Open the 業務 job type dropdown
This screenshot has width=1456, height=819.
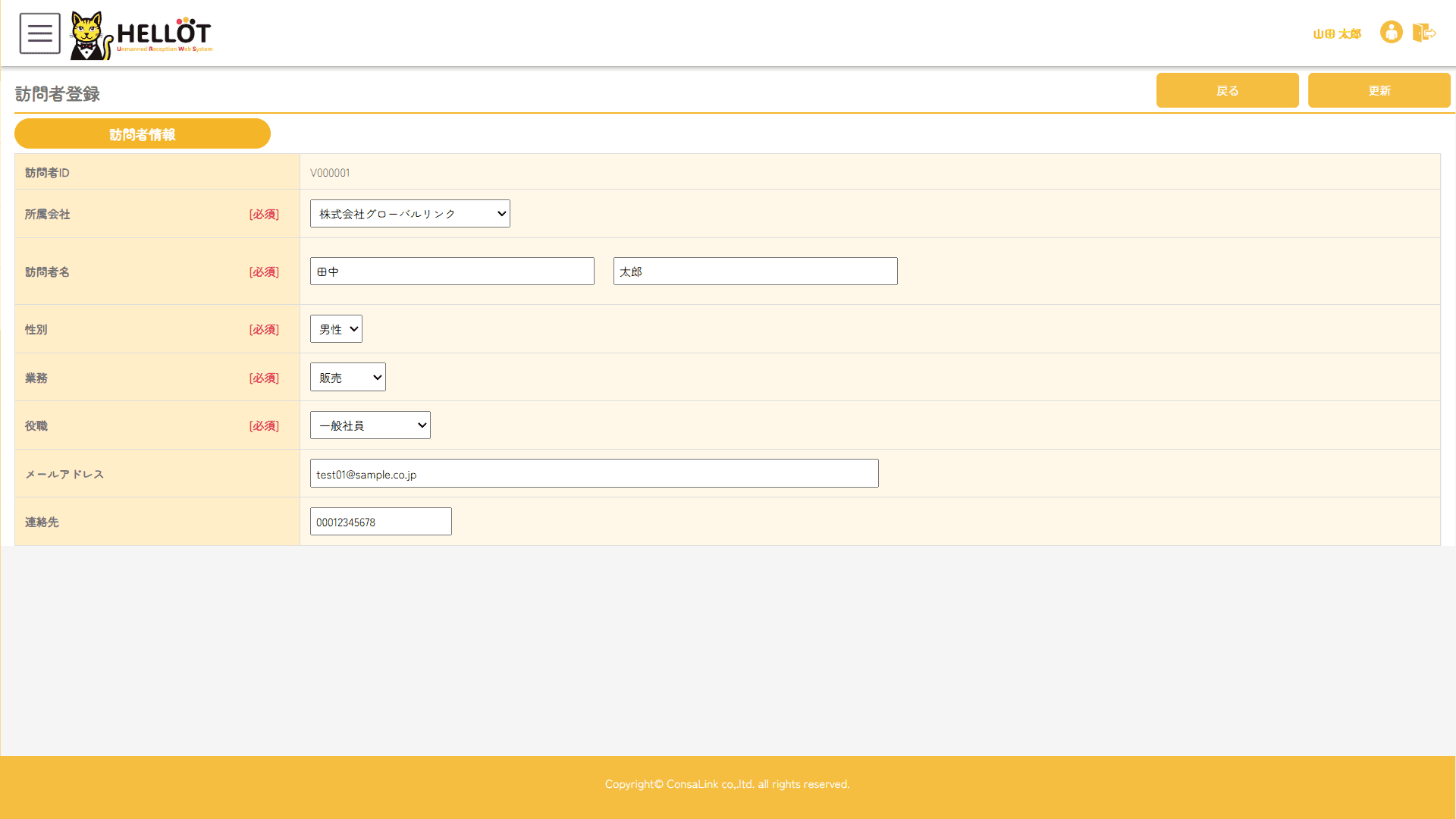click(x=347, y=378)
